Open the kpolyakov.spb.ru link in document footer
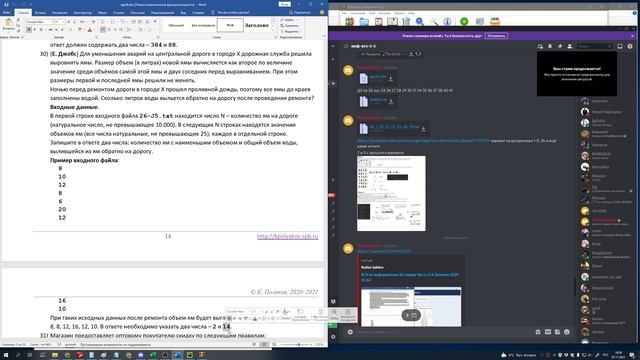This screenshot has width=640, height=360. (287, 236)
